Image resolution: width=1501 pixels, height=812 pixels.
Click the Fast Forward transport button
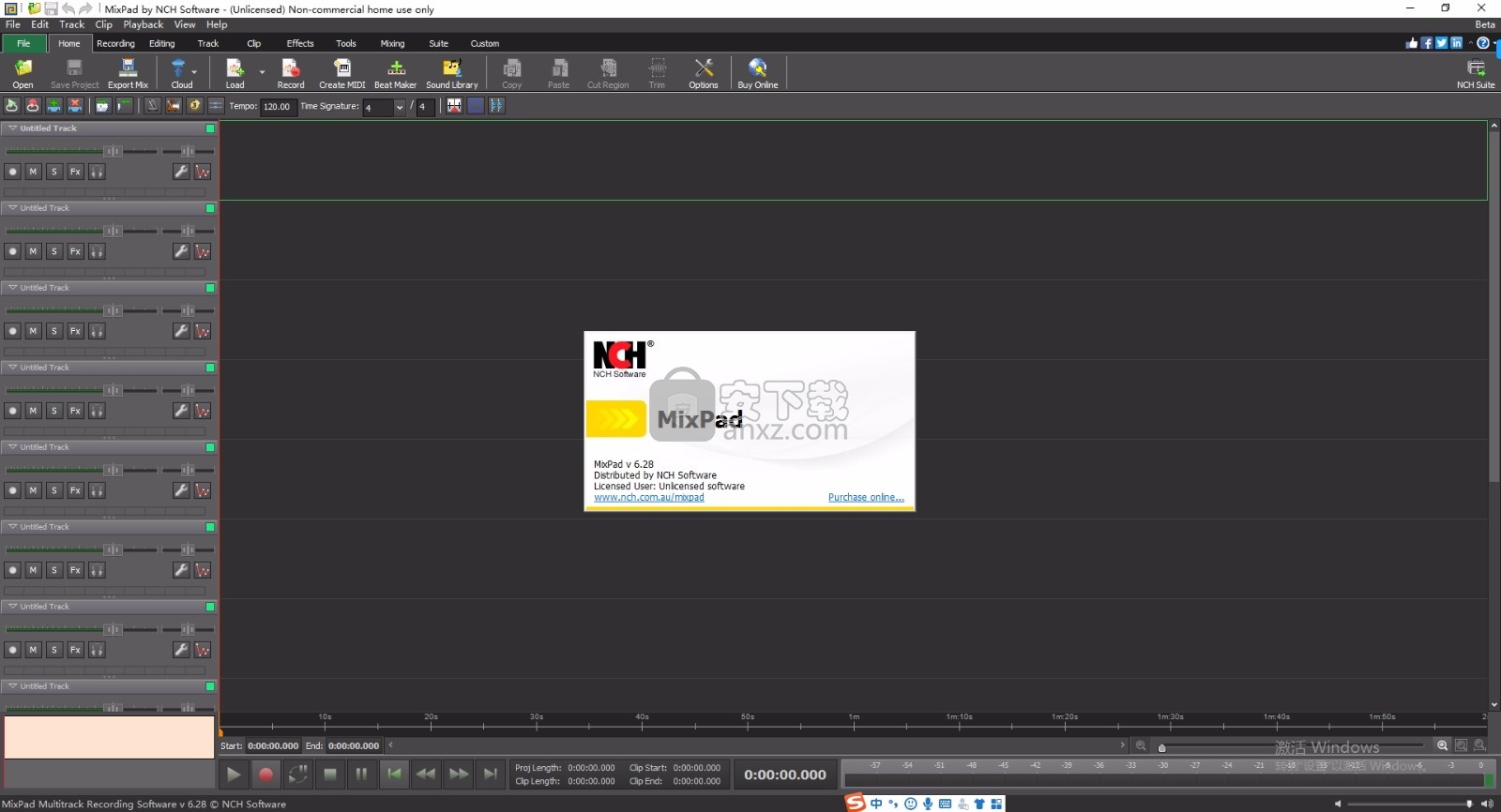click(459, 774)
